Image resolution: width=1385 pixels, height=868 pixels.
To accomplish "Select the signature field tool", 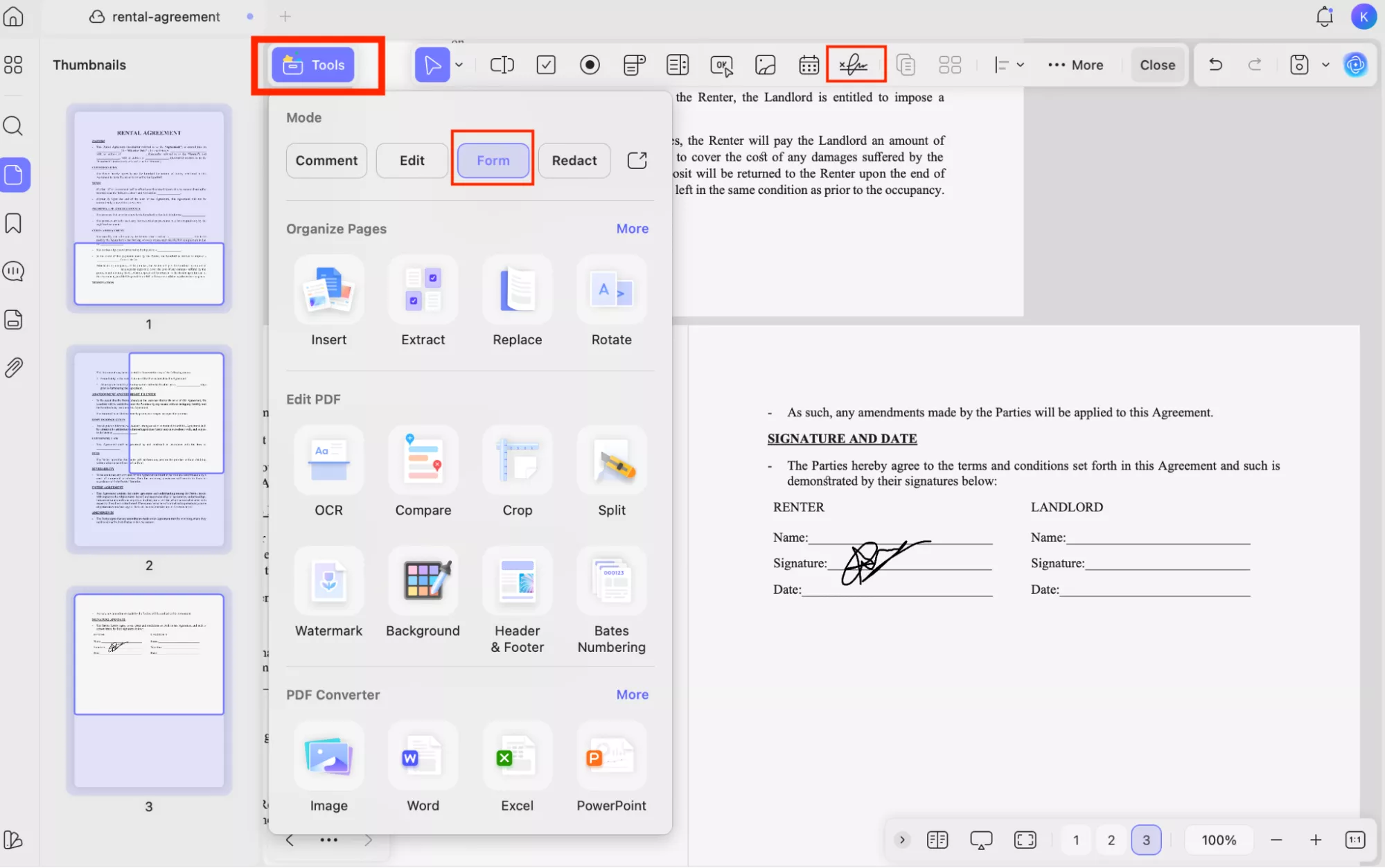I will coord(855,64).
